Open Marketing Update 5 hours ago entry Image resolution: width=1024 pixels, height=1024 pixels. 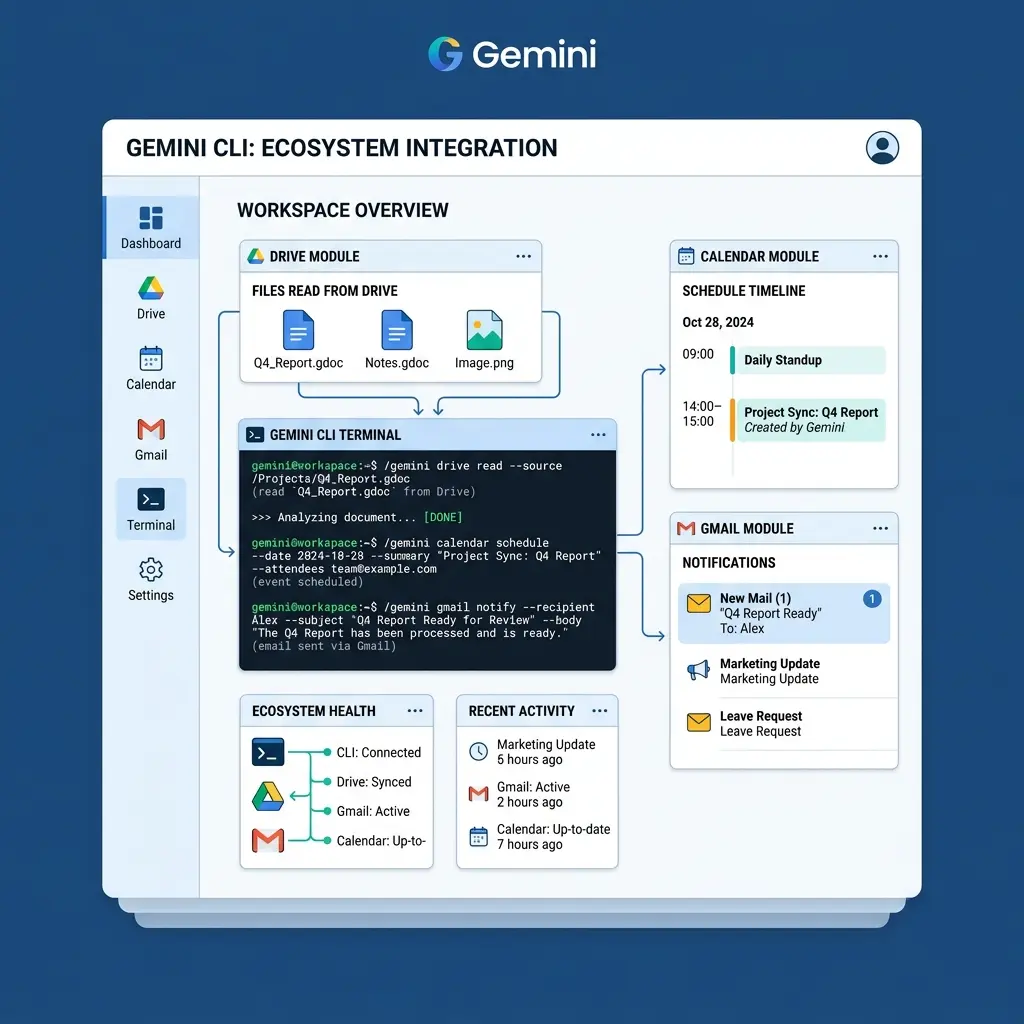546,752
